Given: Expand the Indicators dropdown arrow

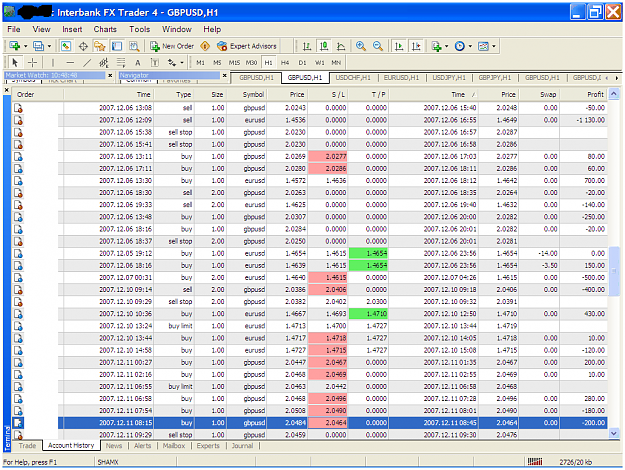Looking at the screenshot, I should tap(446, 46).
